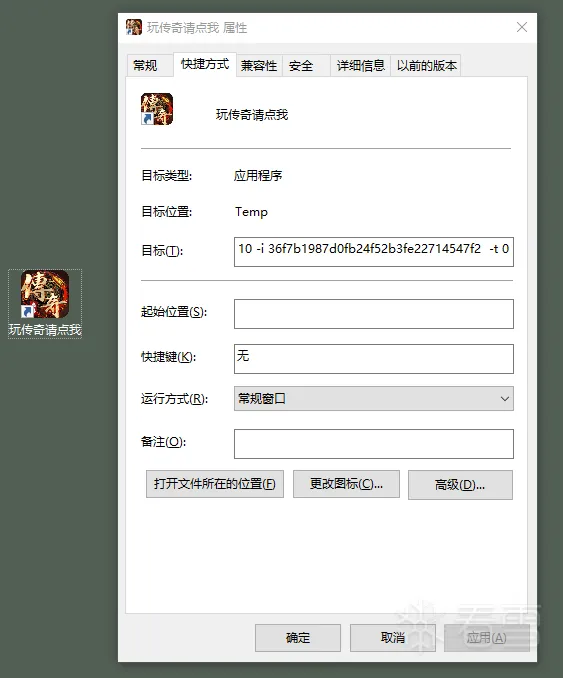Click the large shortcut icon in dialog
This screenshot has width=563, height=678.
[x=157, y=109]
